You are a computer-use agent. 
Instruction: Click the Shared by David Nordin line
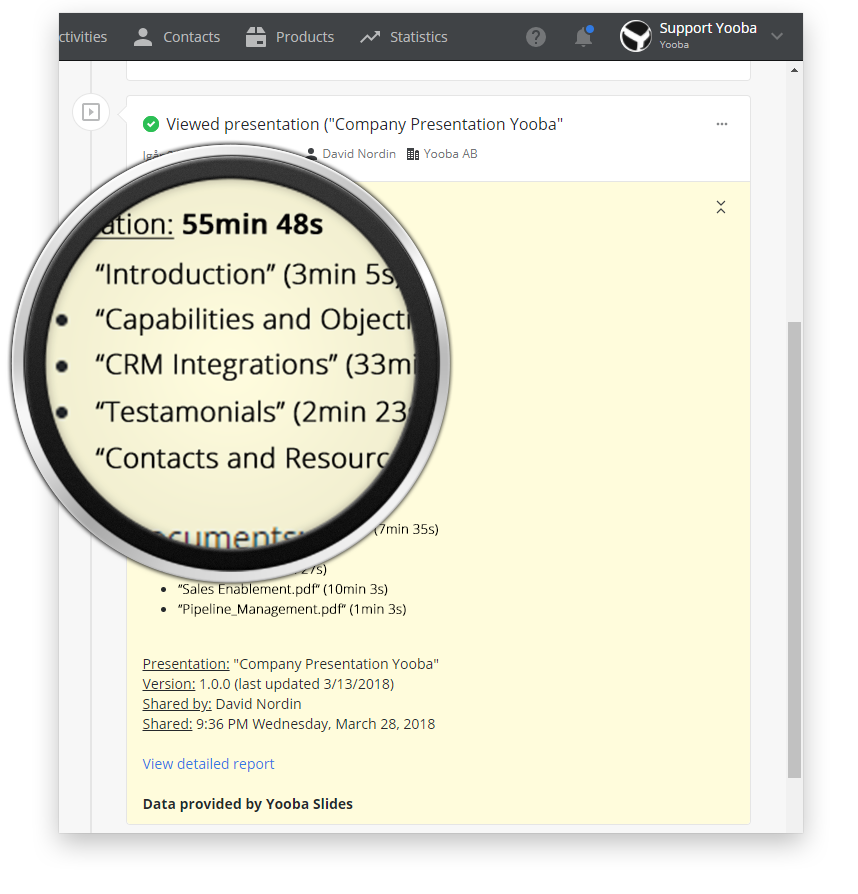(222, 704)
